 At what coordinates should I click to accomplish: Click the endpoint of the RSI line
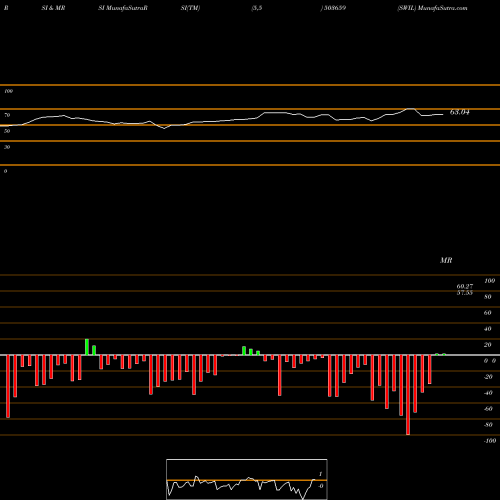tap(443, 115)
